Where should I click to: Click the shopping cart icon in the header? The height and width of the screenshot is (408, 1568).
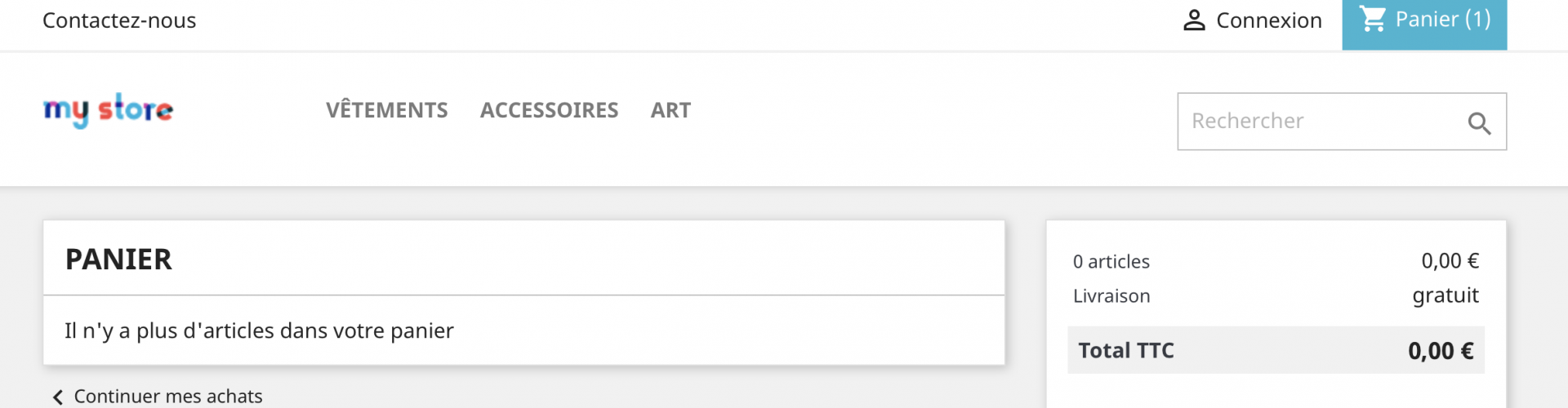click(x=1373, y=19)
